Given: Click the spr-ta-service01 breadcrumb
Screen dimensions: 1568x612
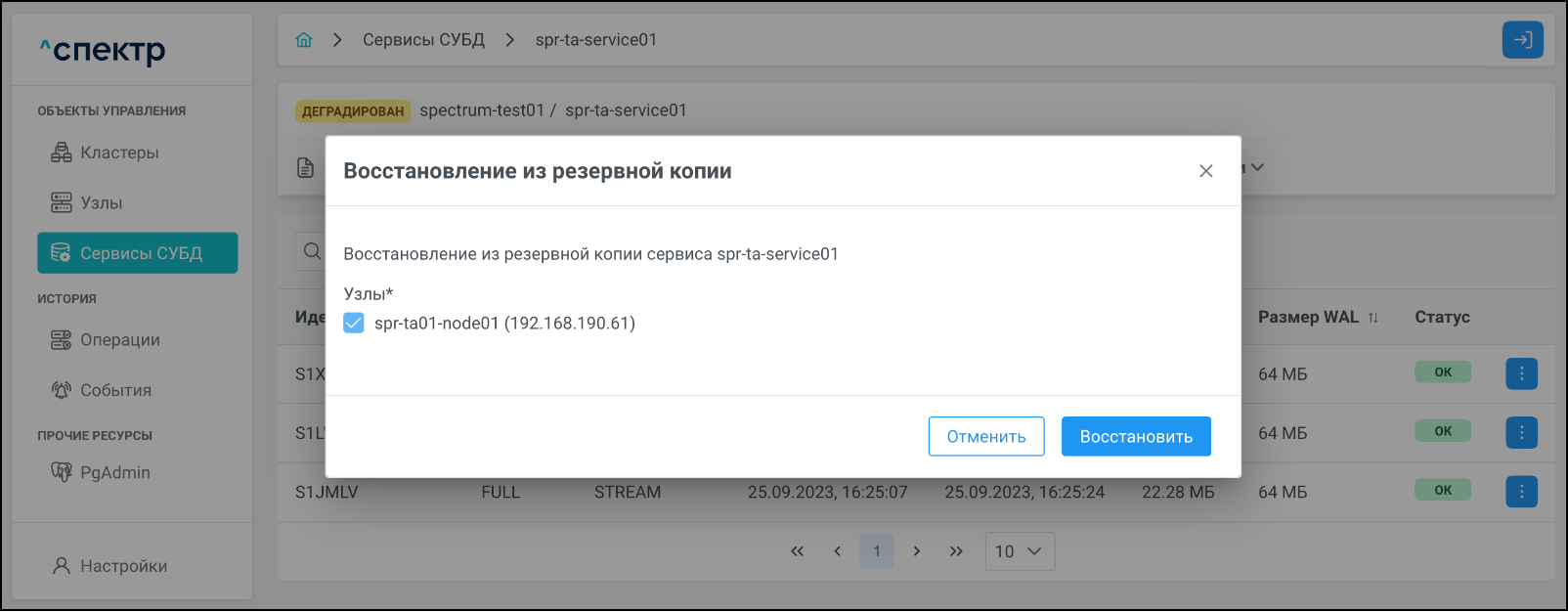Looking at the screenshot, I should (596, 40).
